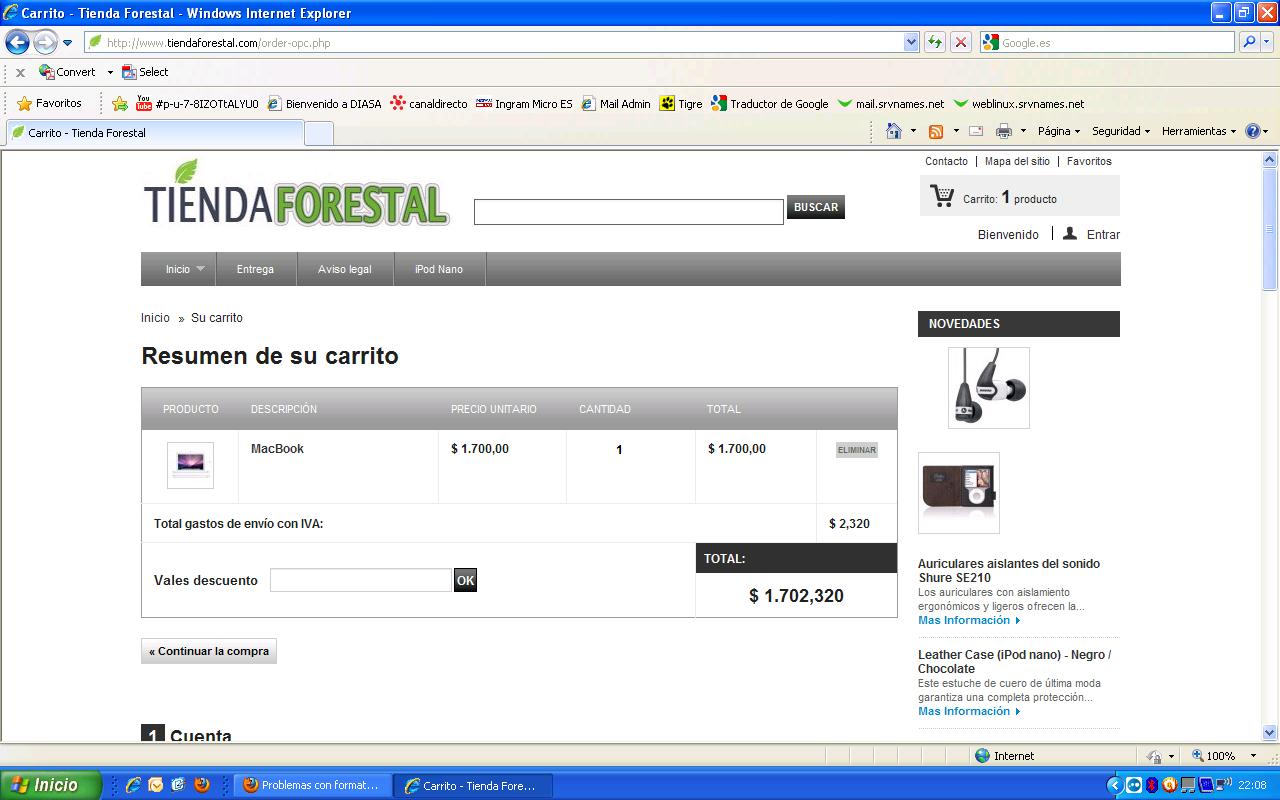
Task: Open the Aviso legal navigation item
Action: click(345, 269)
